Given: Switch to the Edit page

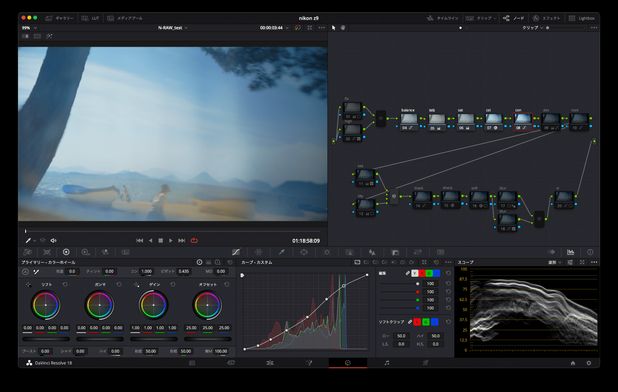Looking at the screenshot, I should (270, 363).
